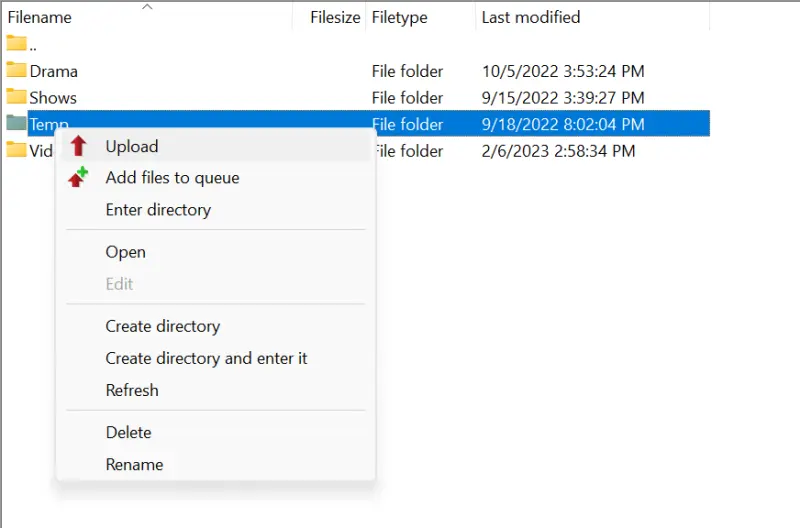800x528 pixels.
Task: Click the Temp folder icon
Action: pos(16,123)
